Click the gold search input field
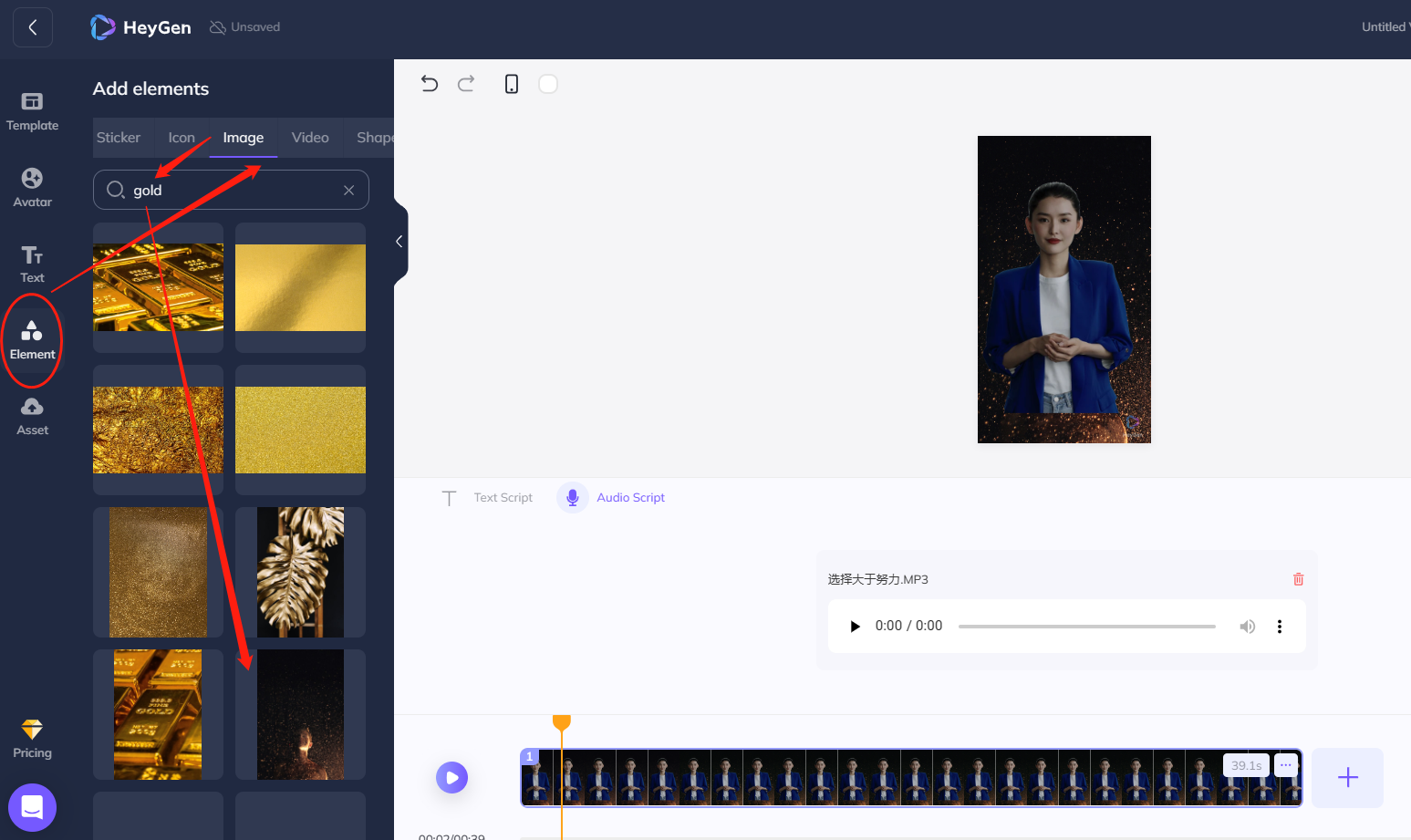Screen dimensions: 1411x840 pos(231,190)
